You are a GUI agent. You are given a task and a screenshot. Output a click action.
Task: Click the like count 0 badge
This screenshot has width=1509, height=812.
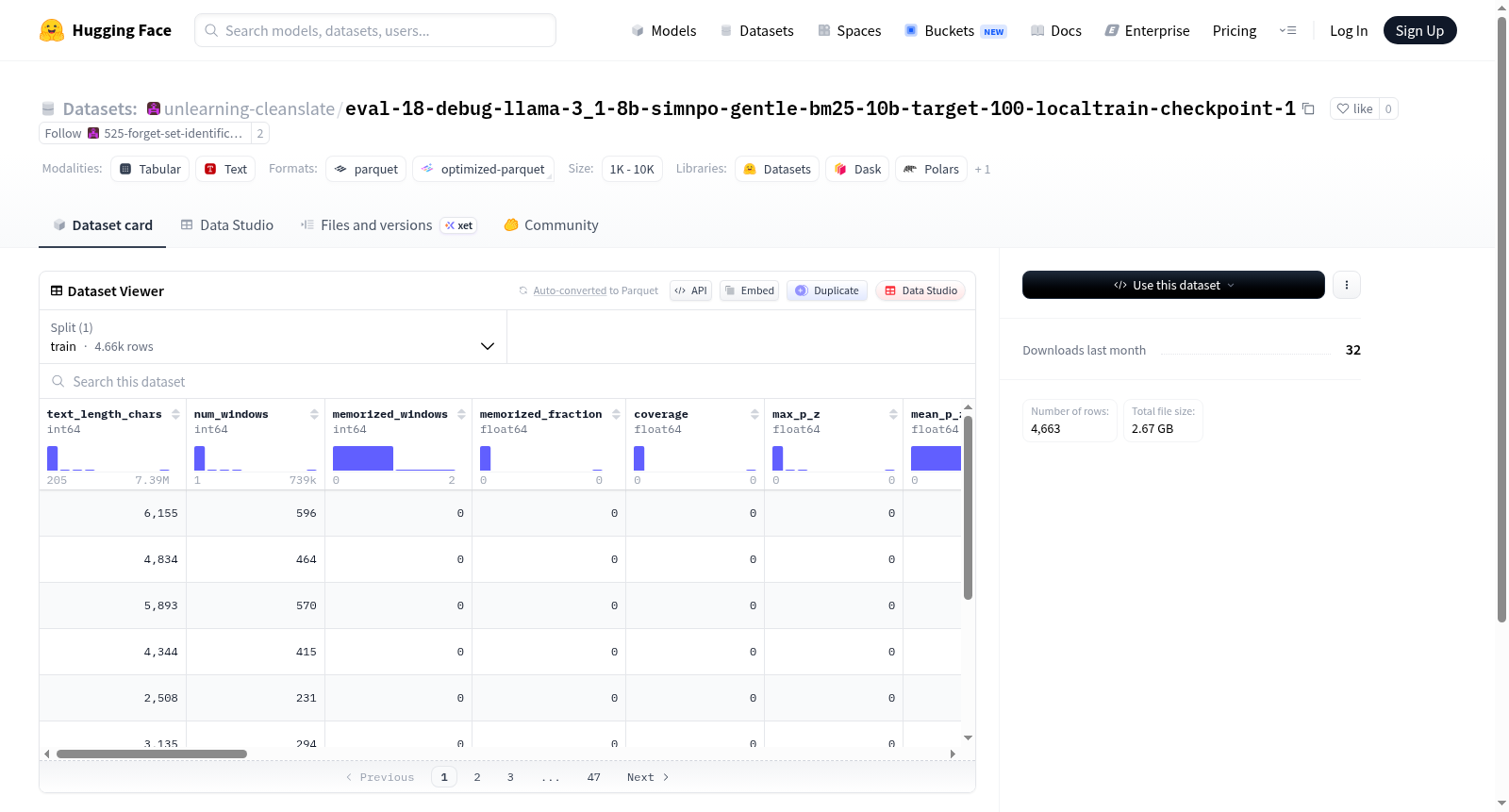coord(1388,108)
